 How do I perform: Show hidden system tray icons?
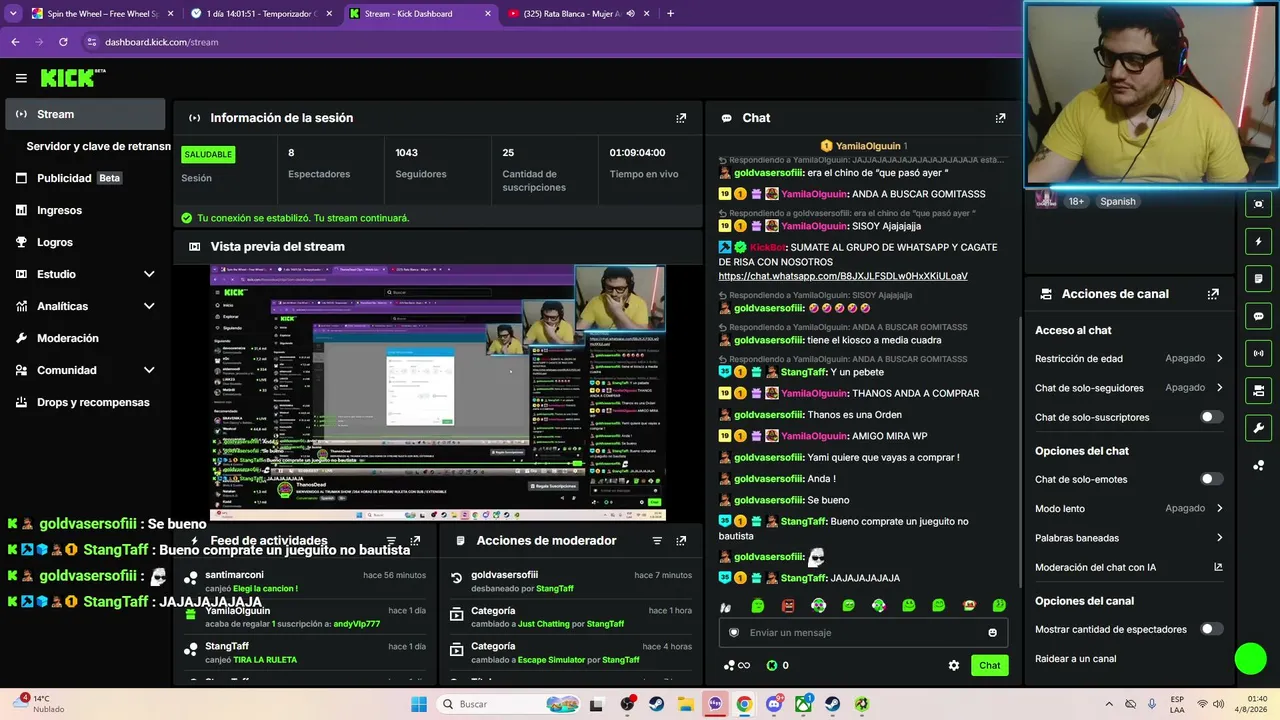pos(1108,704)
